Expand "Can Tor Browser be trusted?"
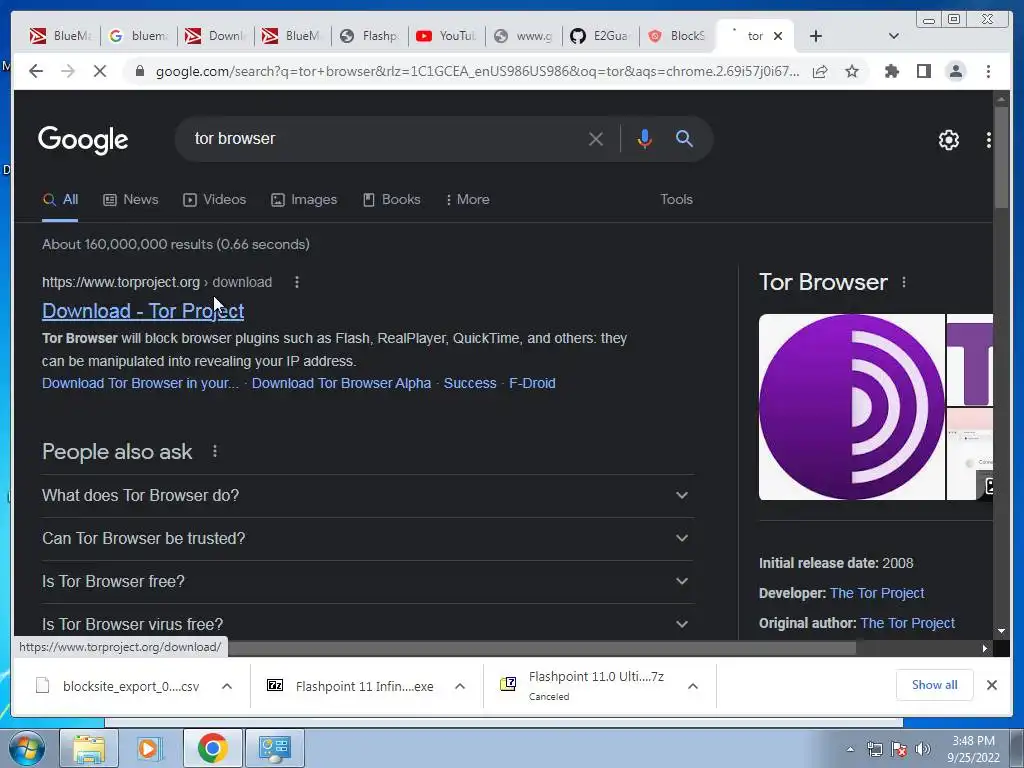 point(368,539)
